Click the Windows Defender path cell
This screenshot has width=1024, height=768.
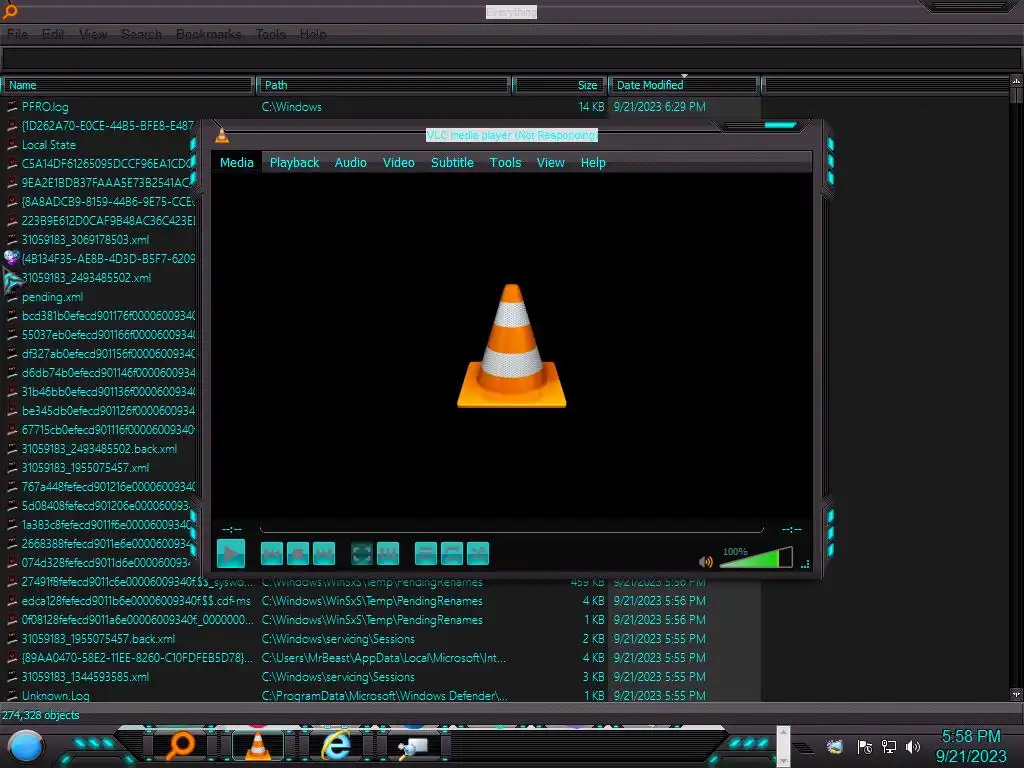[385, 696]
